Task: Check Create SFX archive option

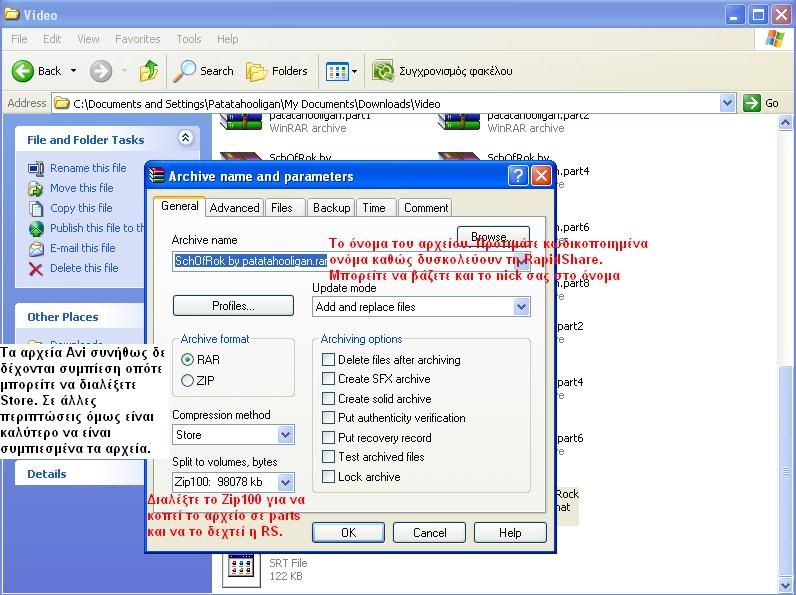Action: click(328, 379)
